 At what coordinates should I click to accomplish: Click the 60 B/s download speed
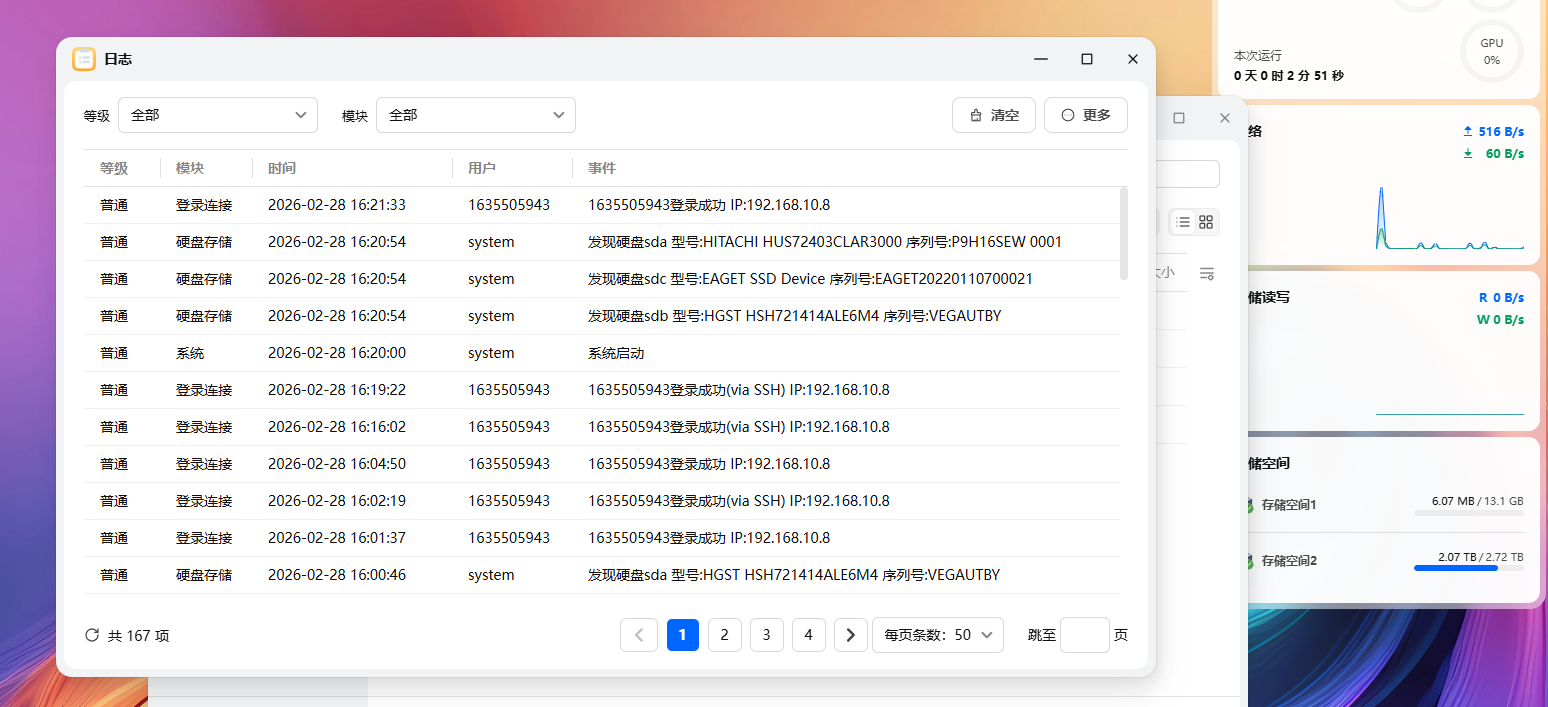[1504, 153]
